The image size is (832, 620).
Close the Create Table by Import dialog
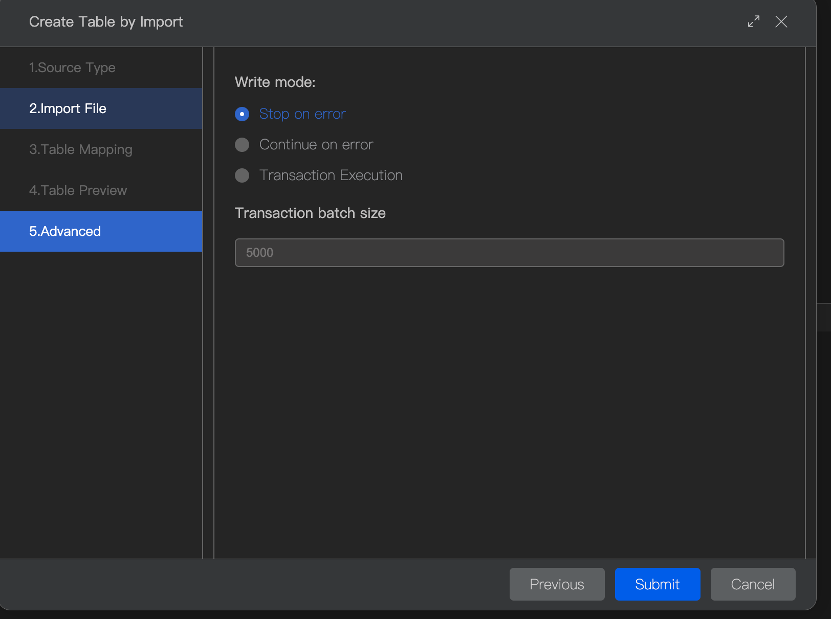click(x=782, y=21)
